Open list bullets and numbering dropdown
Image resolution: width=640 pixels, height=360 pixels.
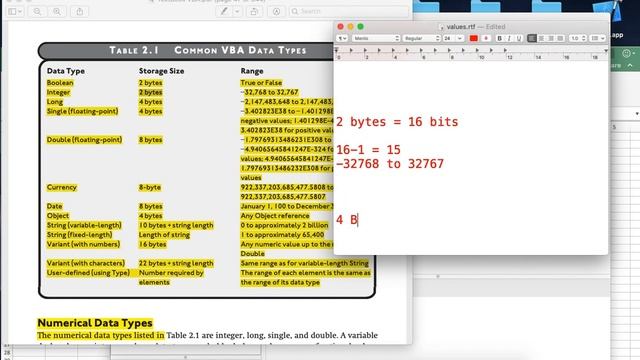coord(598,38)
